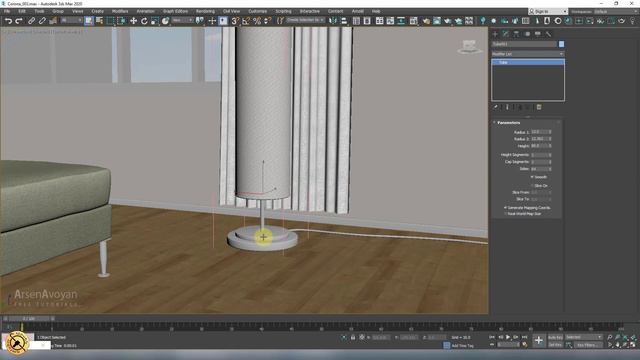
Task: Toggle the 3D Snaps icon
Action: (x=235, y=20)
